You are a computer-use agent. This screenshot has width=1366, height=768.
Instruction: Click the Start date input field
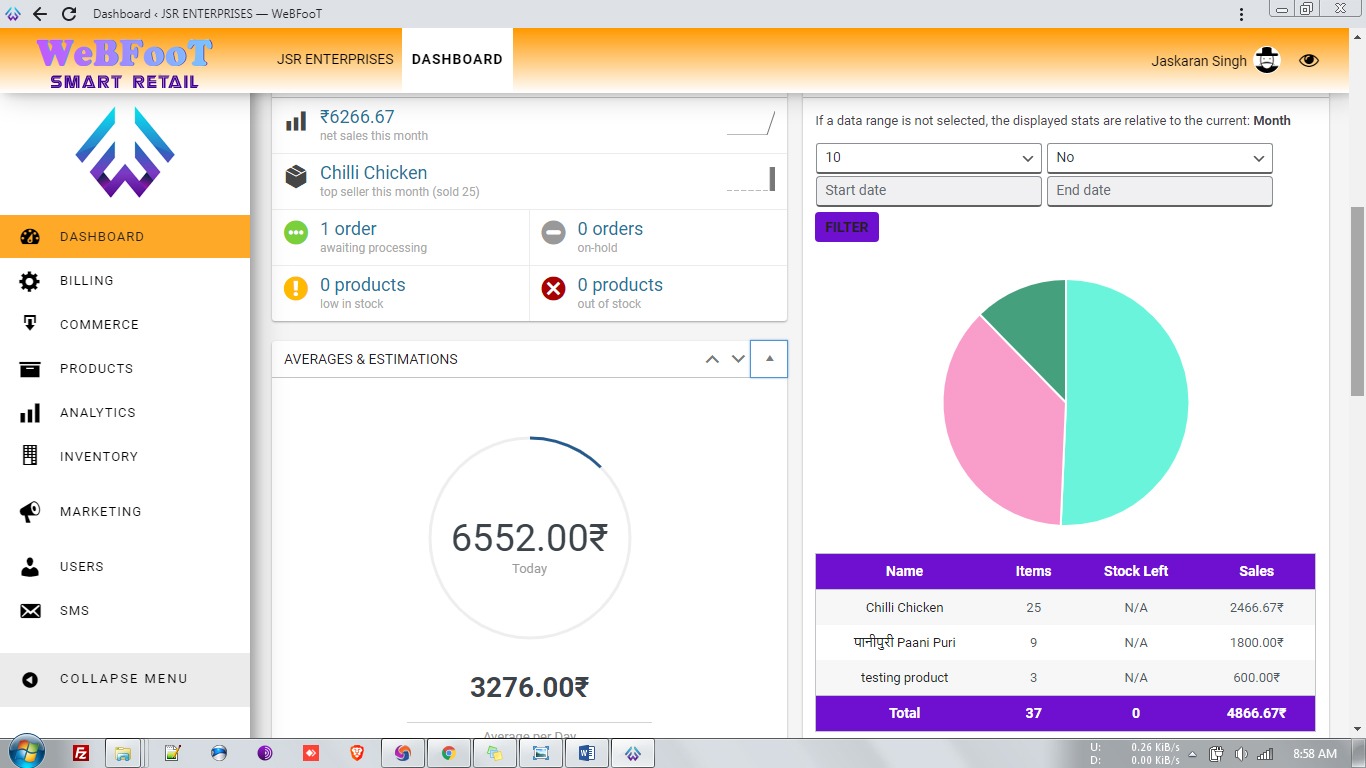(x=928, y=191)
